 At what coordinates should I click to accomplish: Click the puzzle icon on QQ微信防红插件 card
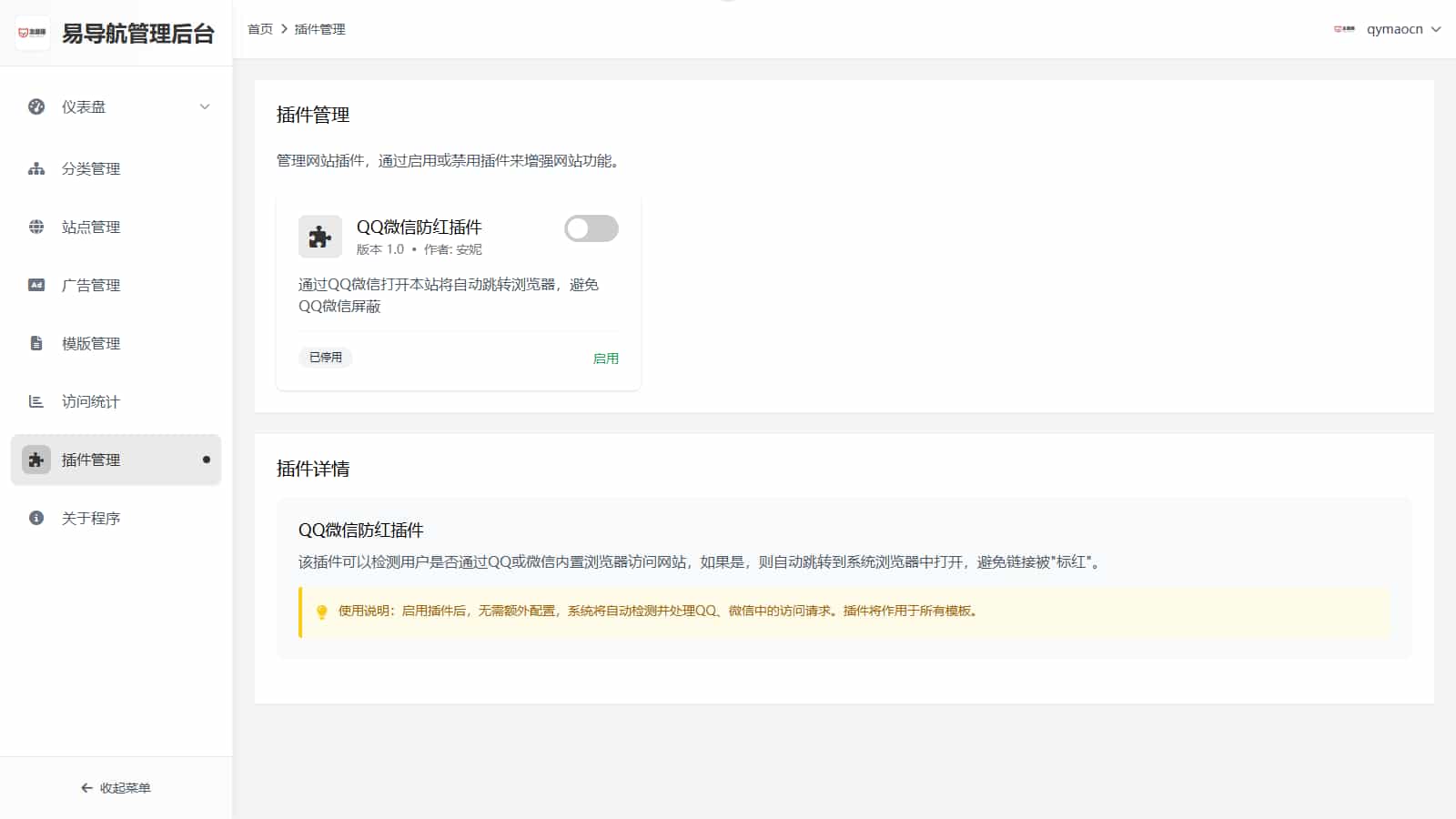click(320, 237)
